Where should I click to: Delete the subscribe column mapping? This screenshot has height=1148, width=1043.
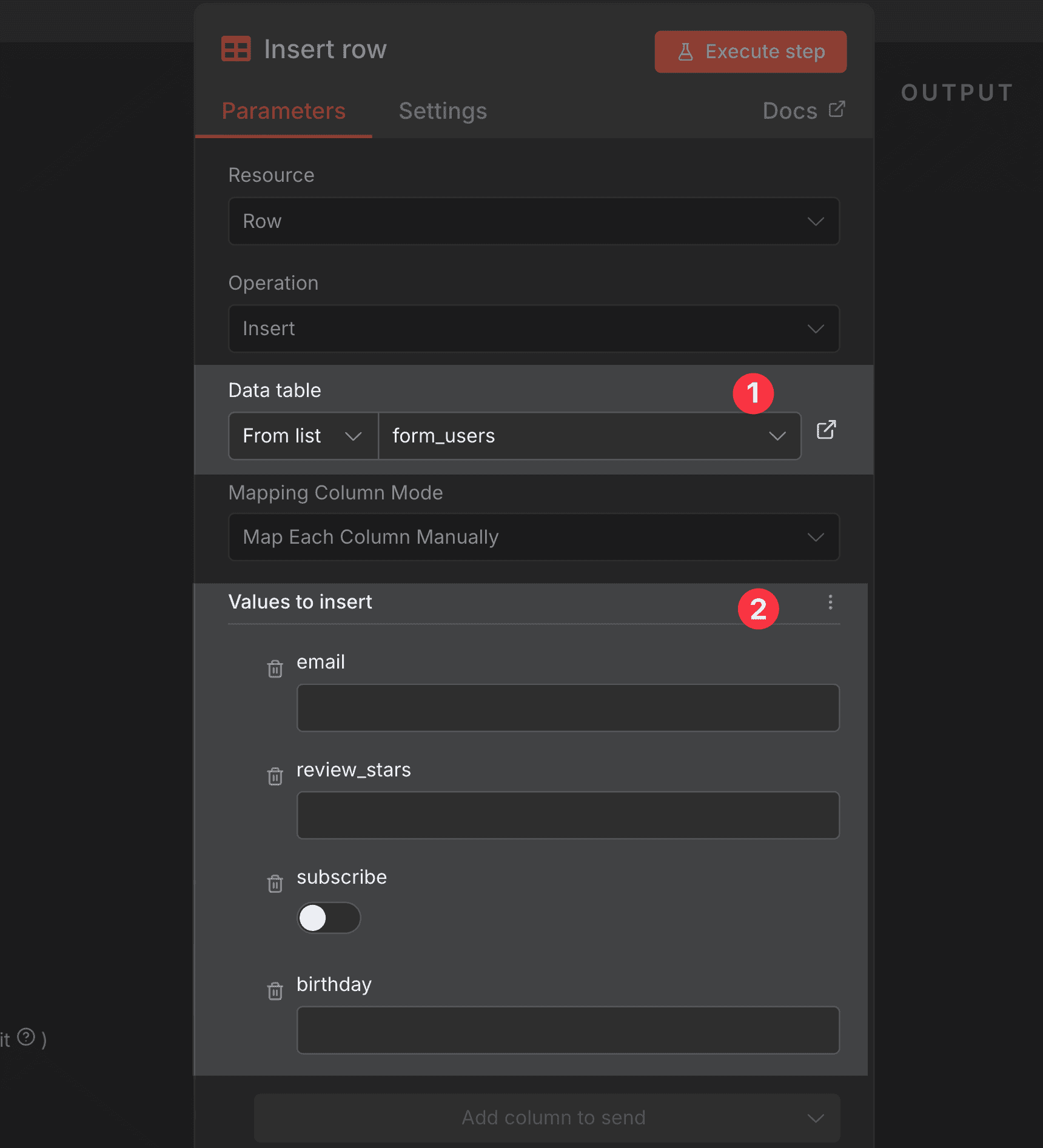(x=275, y=884)
